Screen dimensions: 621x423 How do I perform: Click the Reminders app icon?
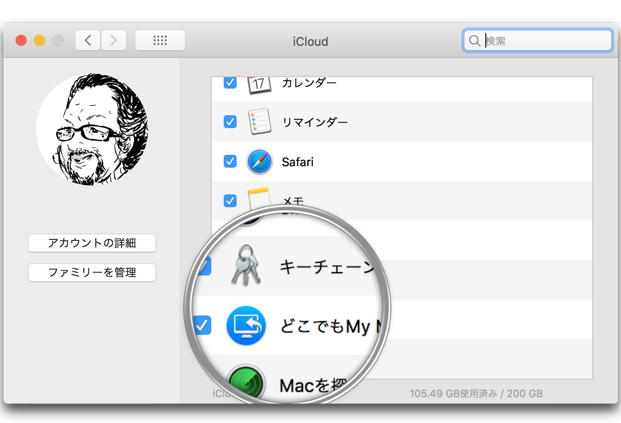259,122
